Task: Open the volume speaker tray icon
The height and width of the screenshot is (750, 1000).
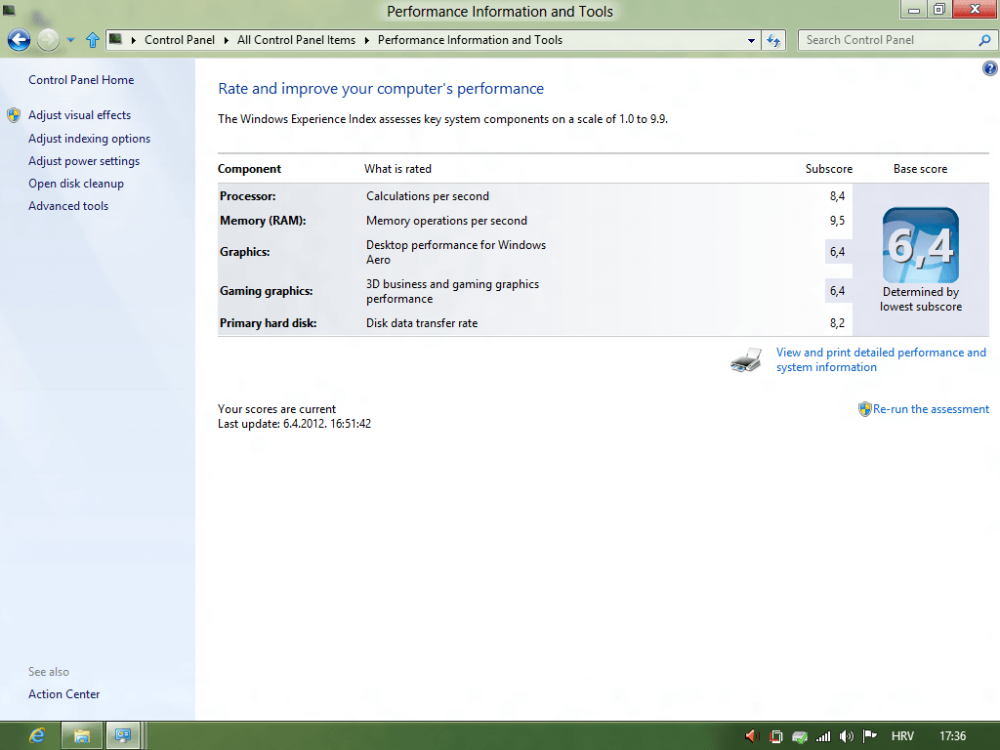Action: tap(846, 737)
